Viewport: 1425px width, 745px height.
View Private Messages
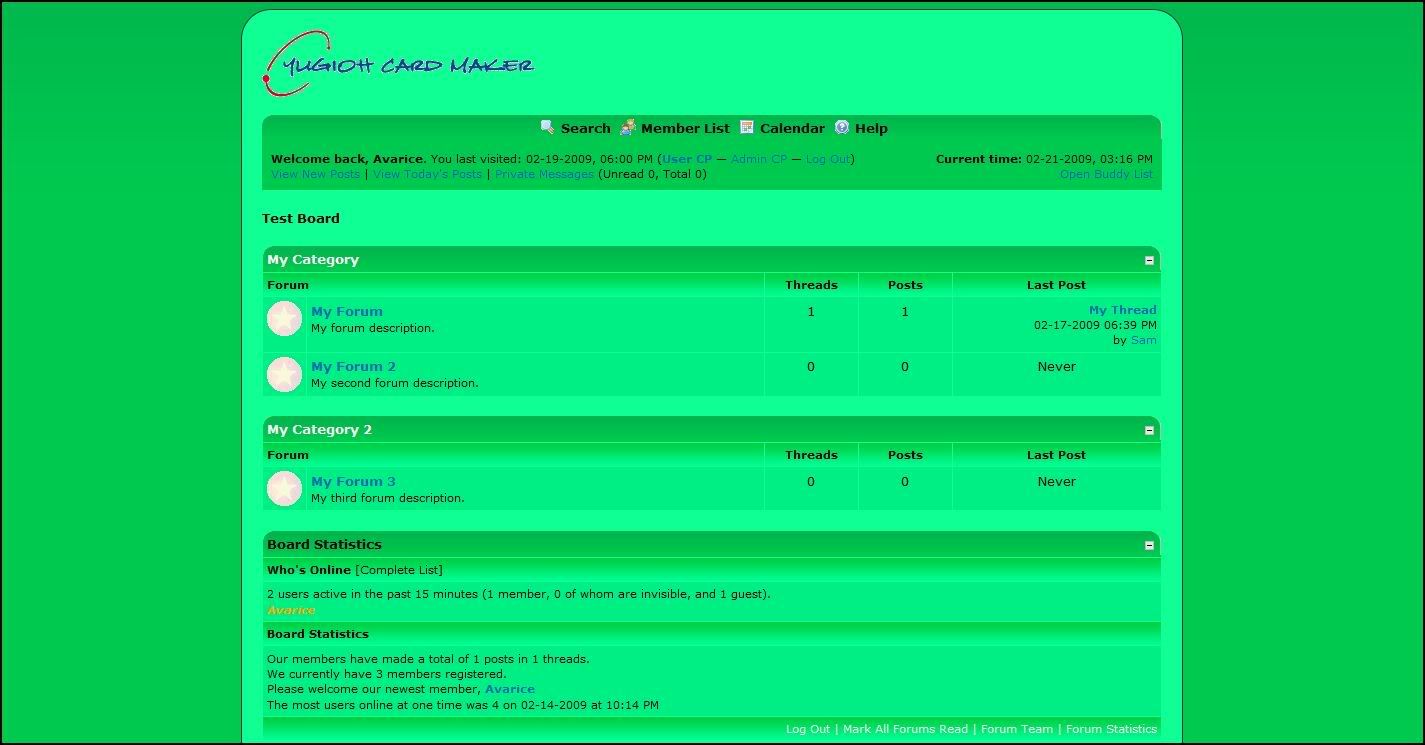pyautogui.click(x=544, y=174)
